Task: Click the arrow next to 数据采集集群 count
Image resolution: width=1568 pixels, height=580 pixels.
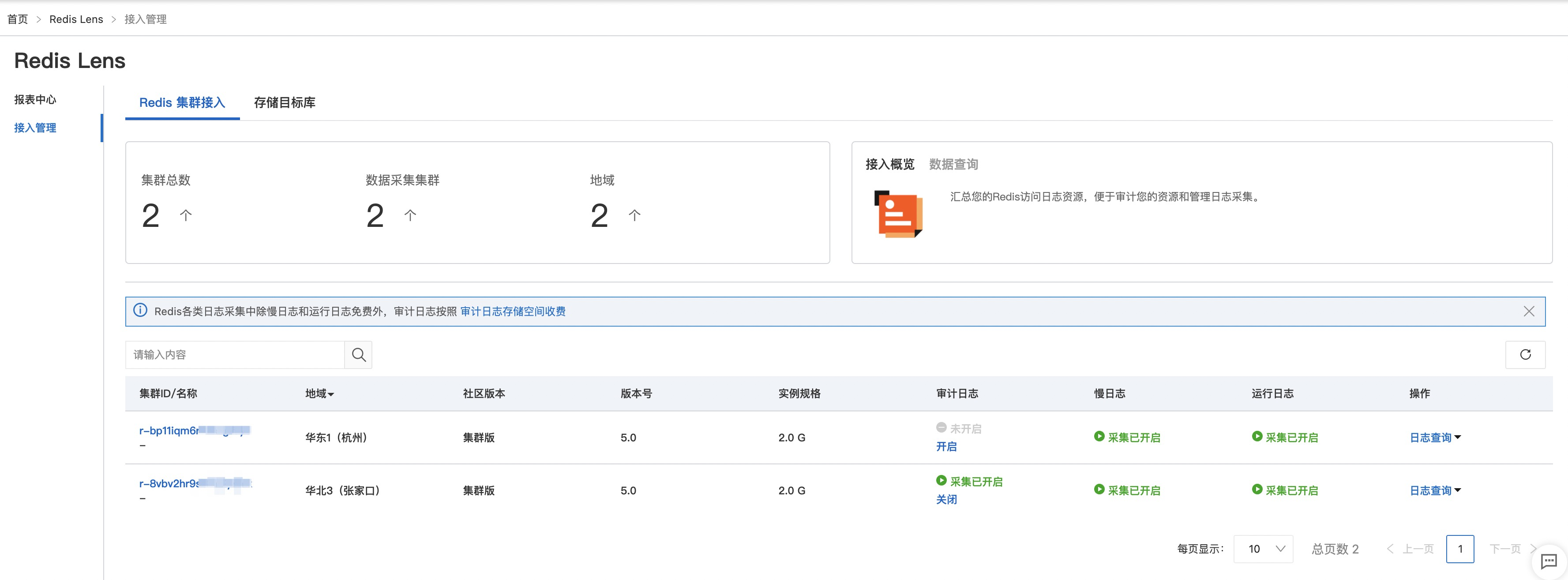Action: 410,215
